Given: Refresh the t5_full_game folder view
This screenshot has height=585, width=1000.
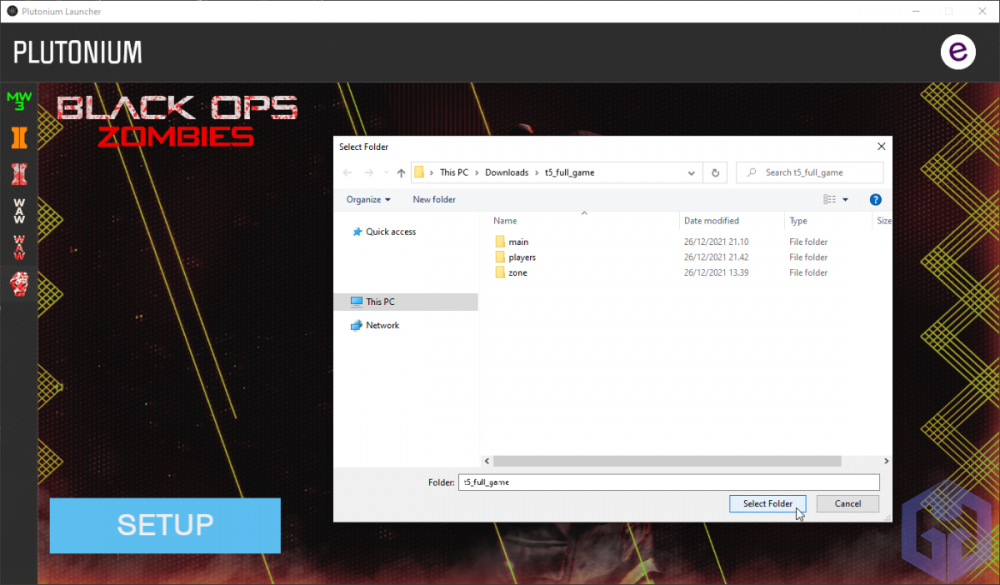Looking at the screenshot, I should [714, 172].
